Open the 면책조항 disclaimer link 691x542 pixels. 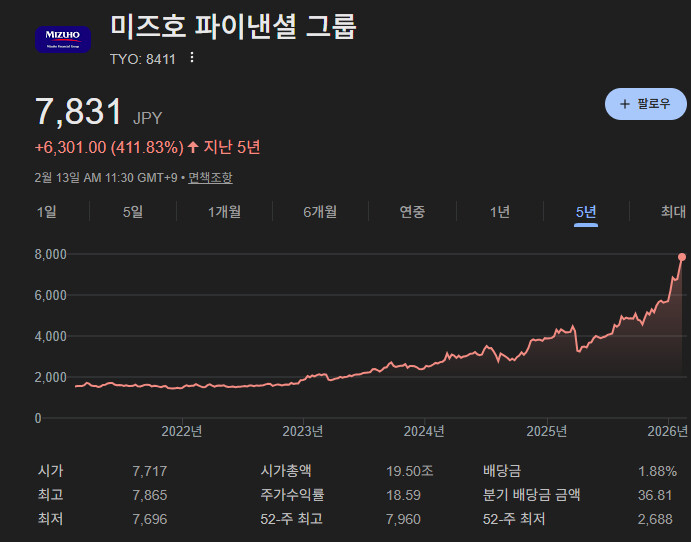pos(210,178)
